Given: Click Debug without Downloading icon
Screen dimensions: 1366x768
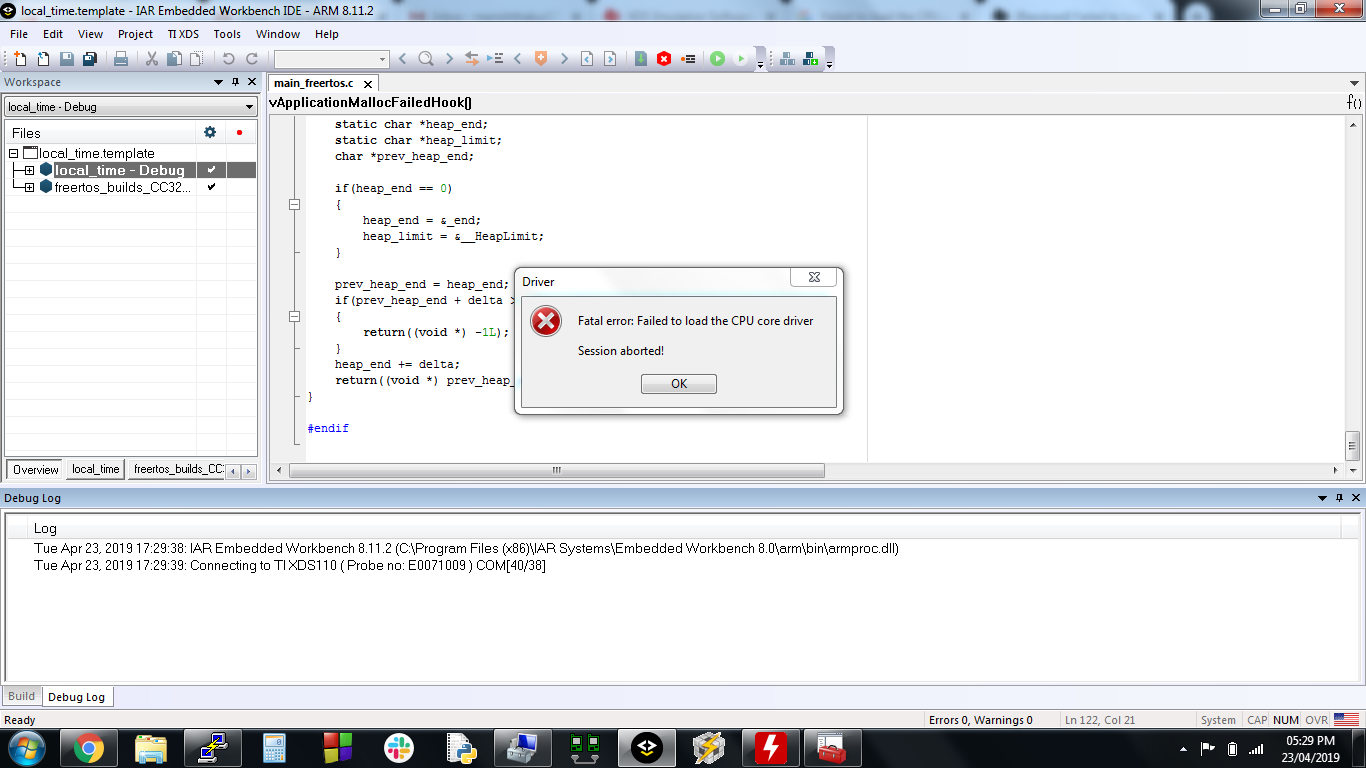Looking at the screenshot, I should point(741,59).
